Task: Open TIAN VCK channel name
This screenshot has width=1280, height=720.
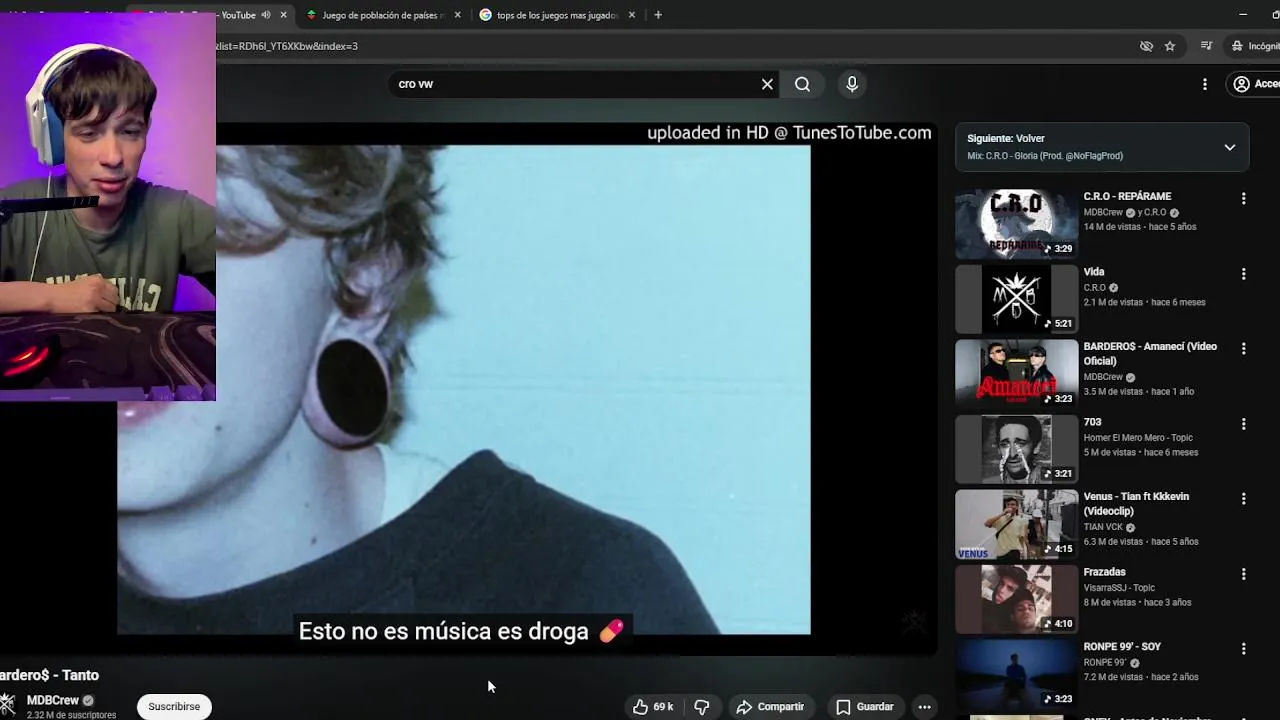Action: (1103, 527)
